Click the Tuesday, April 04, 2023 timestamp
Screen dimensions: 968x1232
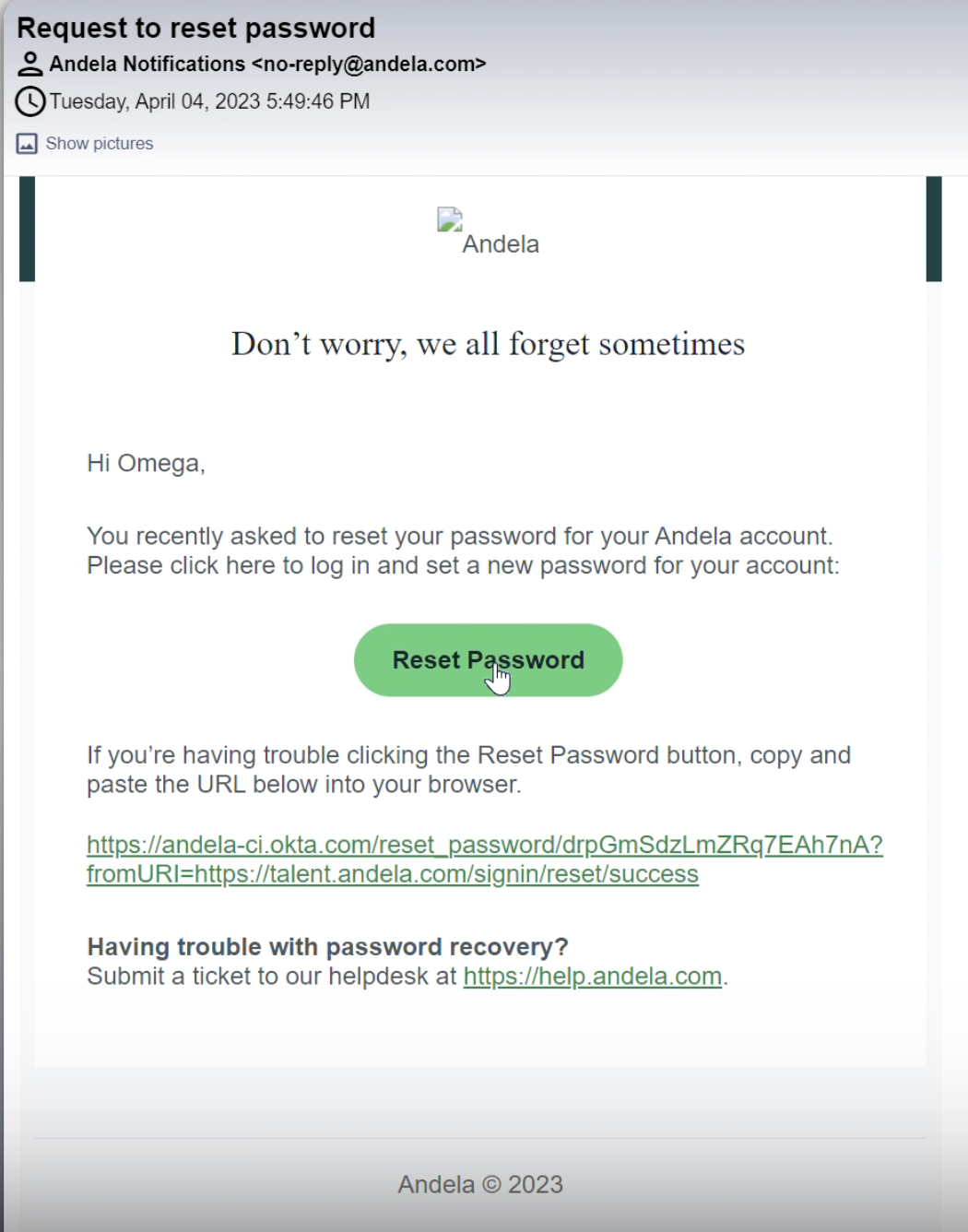[x=209, y=101]
